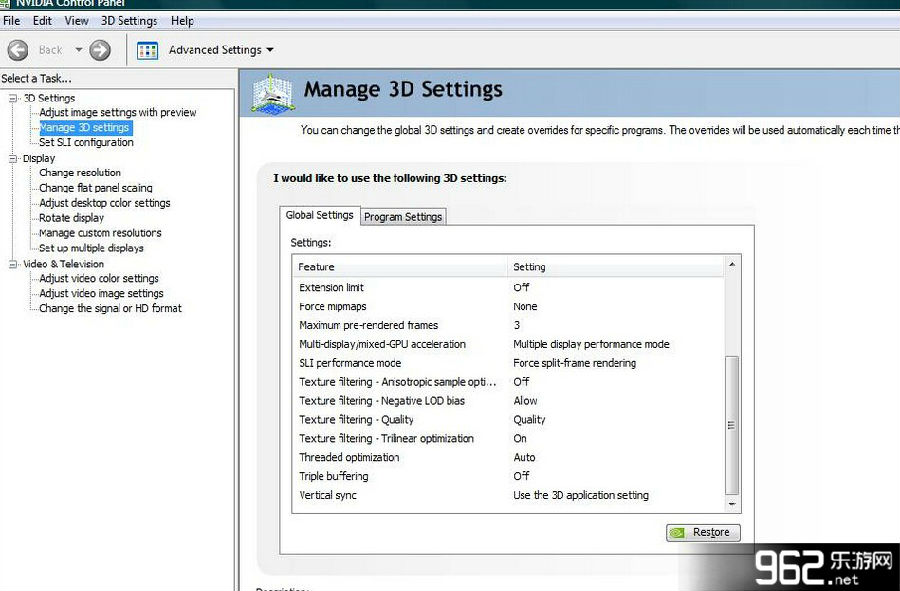Open the Back history dropdown arrow
This screenshot has height=591, width=900.
pyautogui.click(x=79, y=50)
